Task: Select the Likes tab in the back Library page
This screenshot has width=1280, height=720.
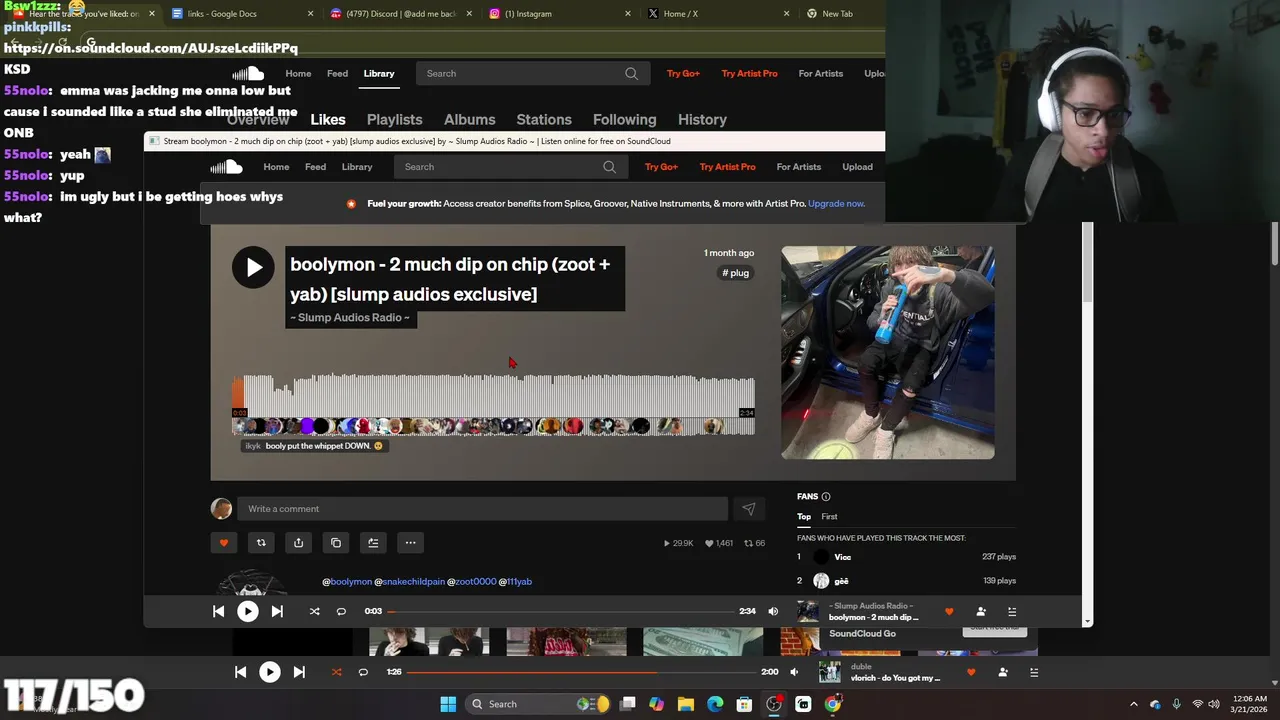Action: click(328, 120)
